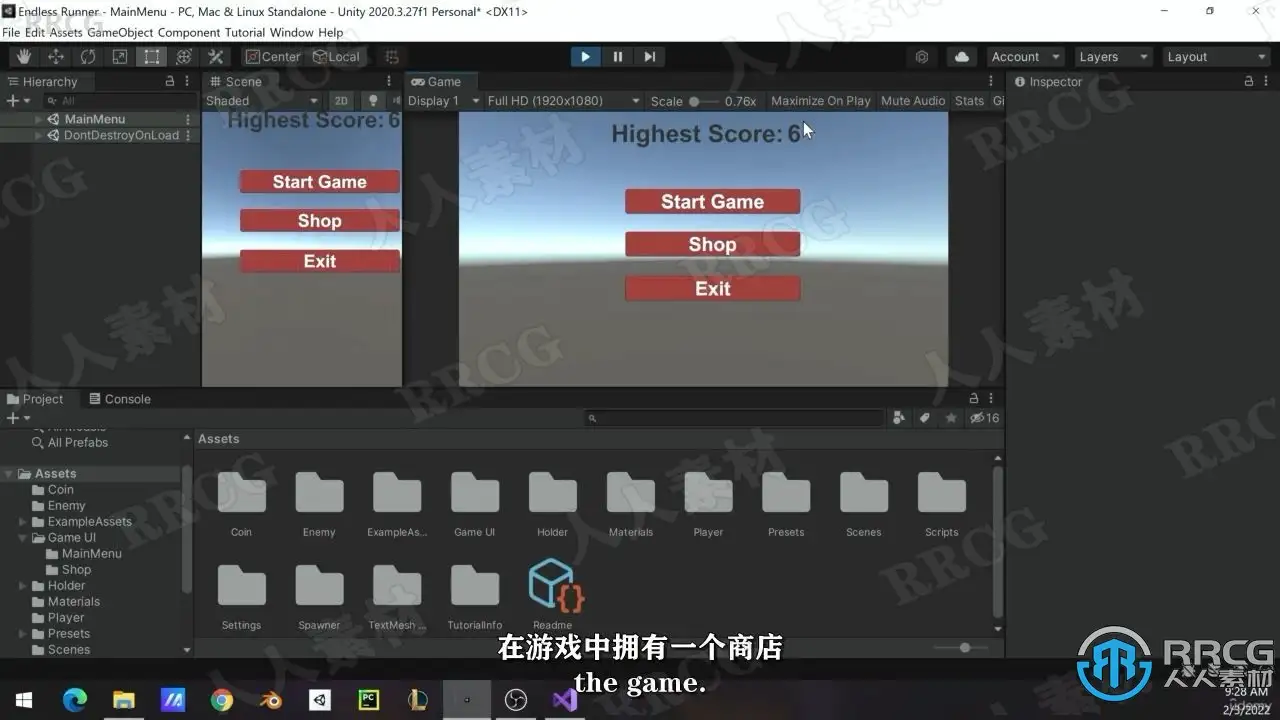
Task: Click Exit button in Game view
Action: pos(713,289)
